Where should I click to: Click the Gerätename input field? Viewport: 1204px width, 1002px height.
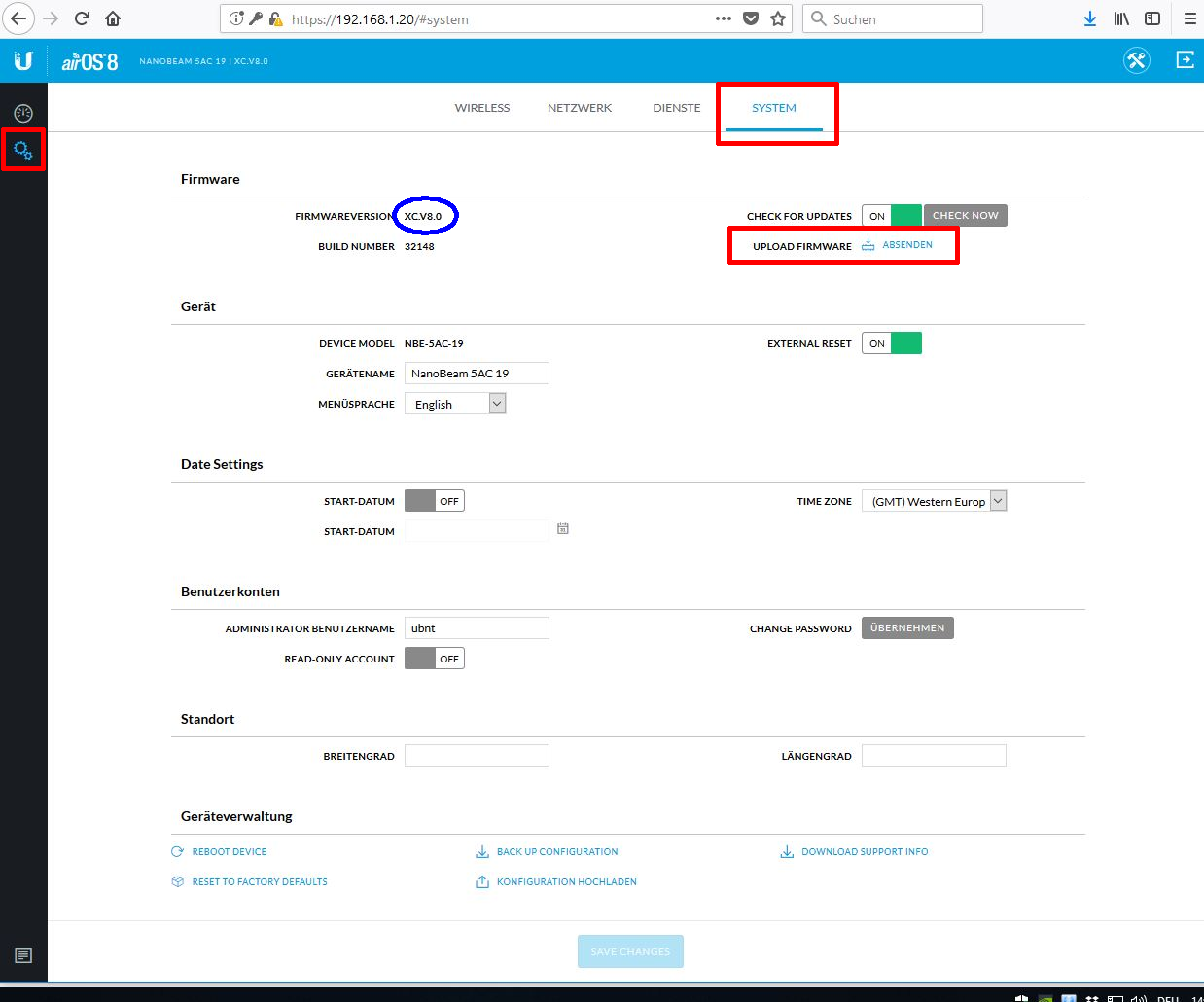(x=477, y=374)
